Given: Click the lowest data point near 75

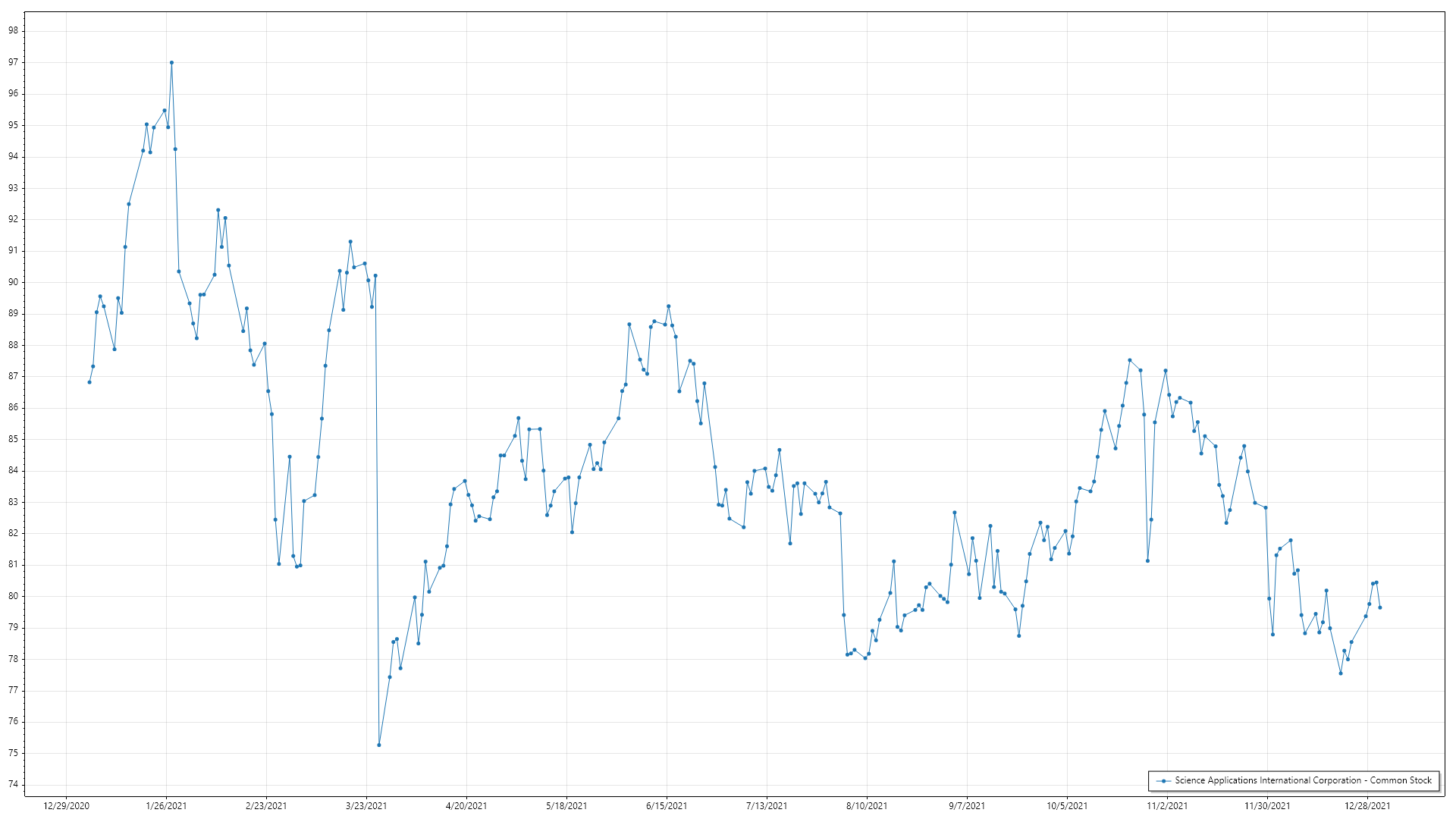Looking at the screenshot, I should (x=379, y=745).
